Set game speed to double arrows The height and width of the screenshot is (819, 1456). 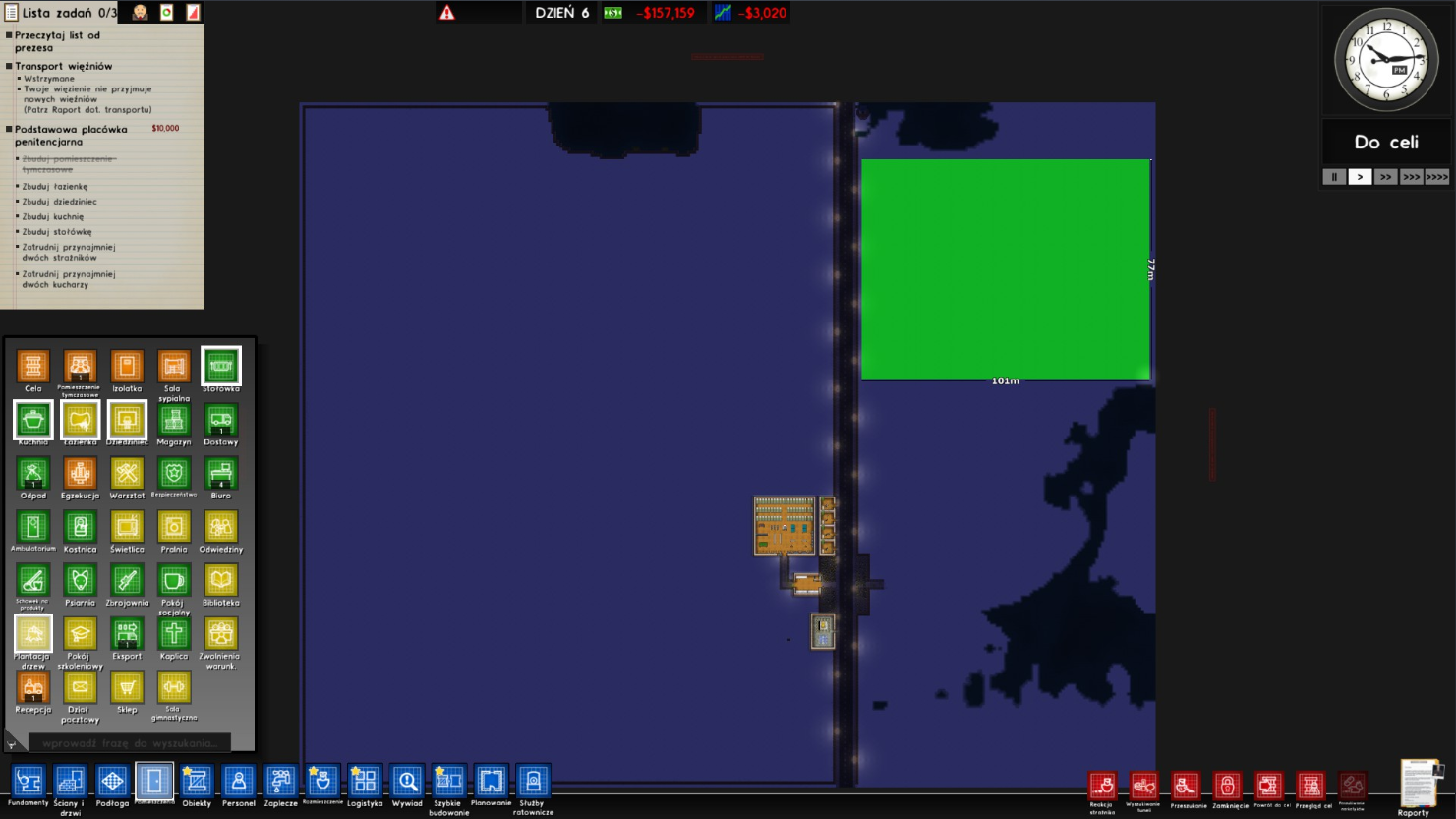tap(1385, 177)
